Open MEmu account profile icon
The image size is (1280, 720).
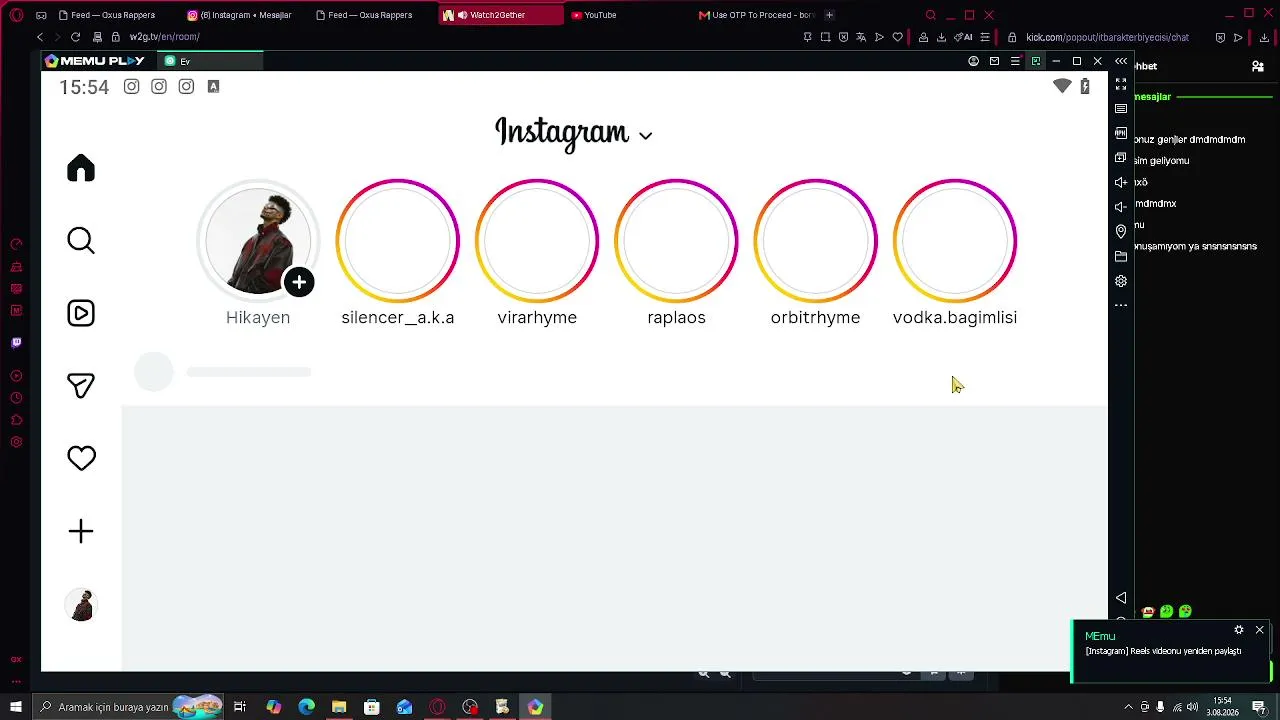pos(973,61)
